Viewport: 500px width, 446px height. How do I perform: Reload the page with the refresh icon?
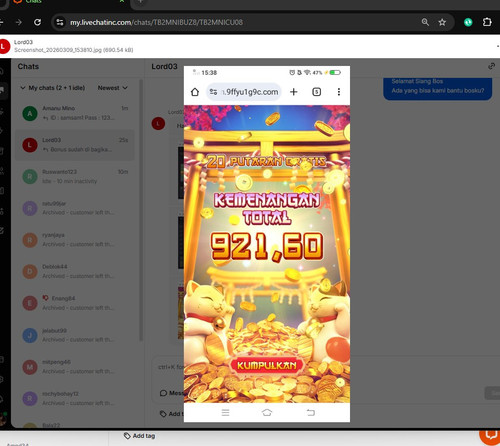point(37,22)
